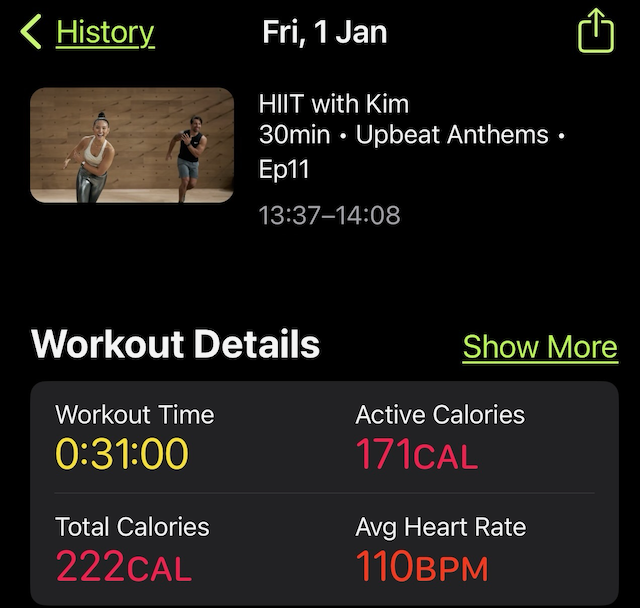The width and height of the screenshot is (640, 608).
Task: Select the Total Calories label
Action: (132, 526)
